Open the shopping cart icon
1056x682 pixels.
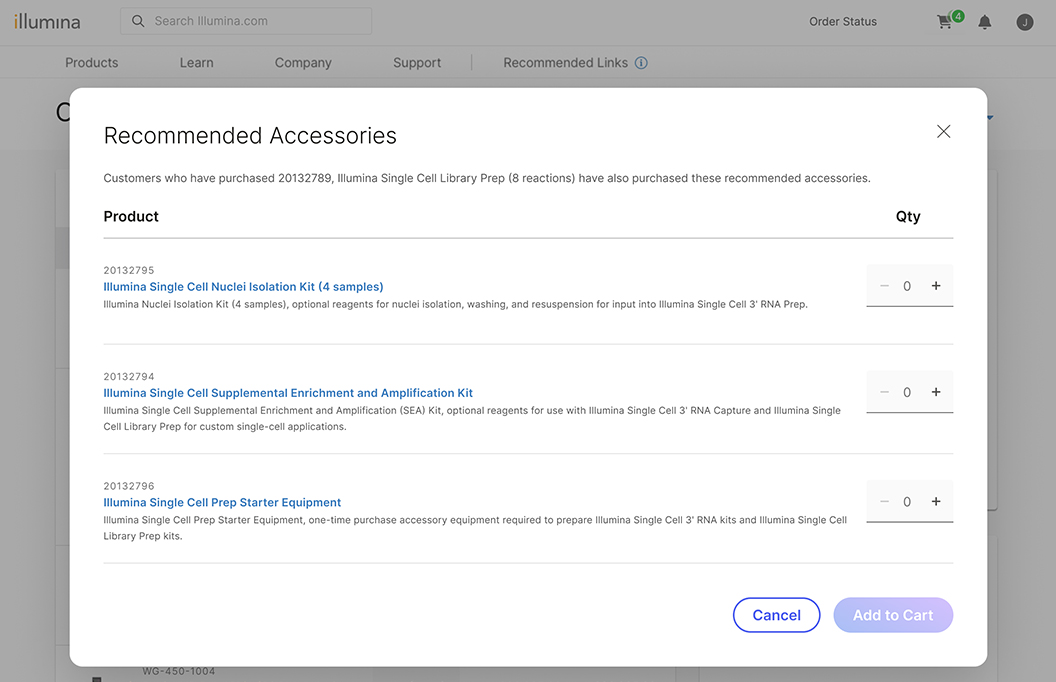(x=945, y=22)
